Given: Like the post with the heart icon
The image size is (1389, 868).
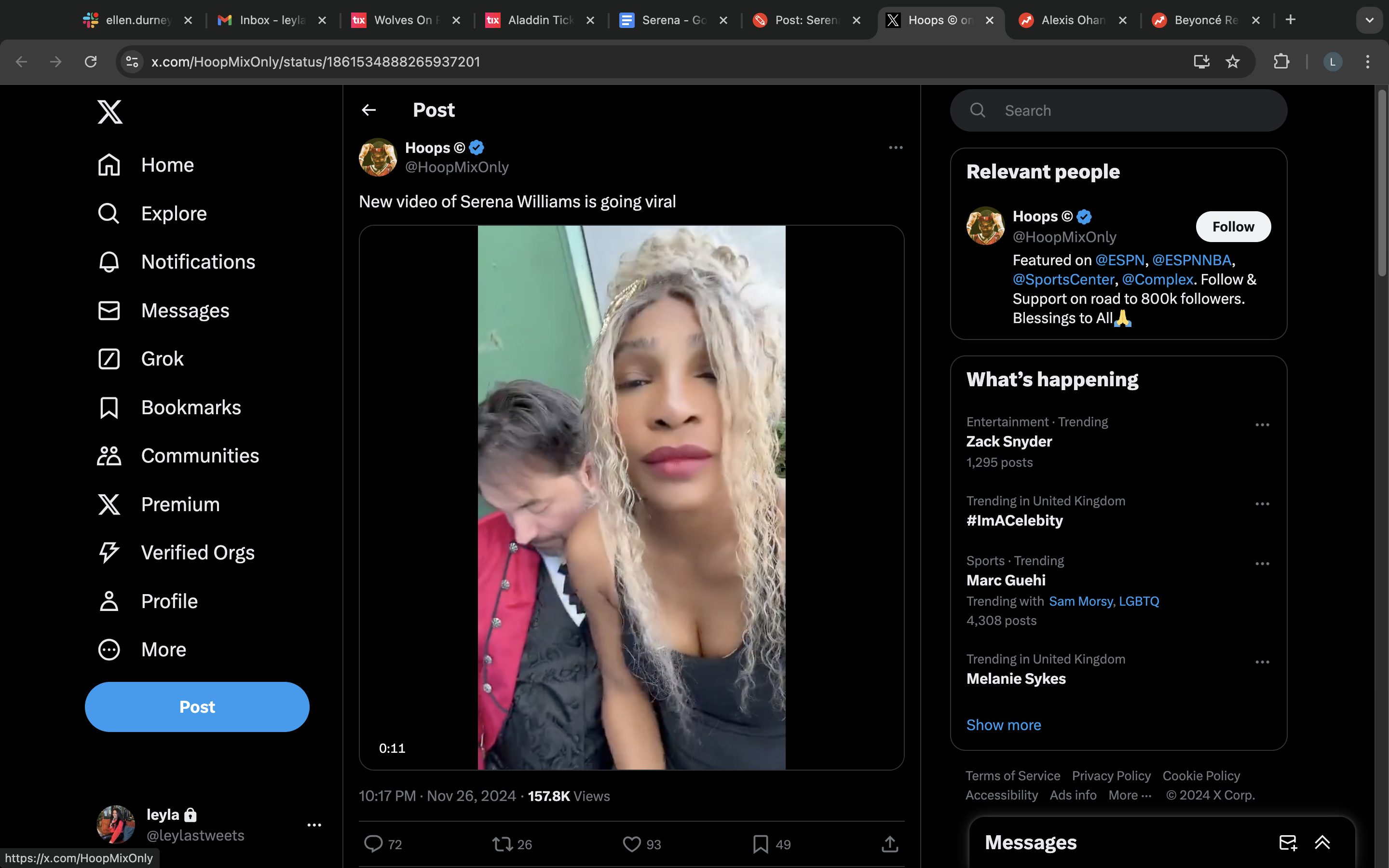Looking at the screenshot, I should tap(631, 843).
